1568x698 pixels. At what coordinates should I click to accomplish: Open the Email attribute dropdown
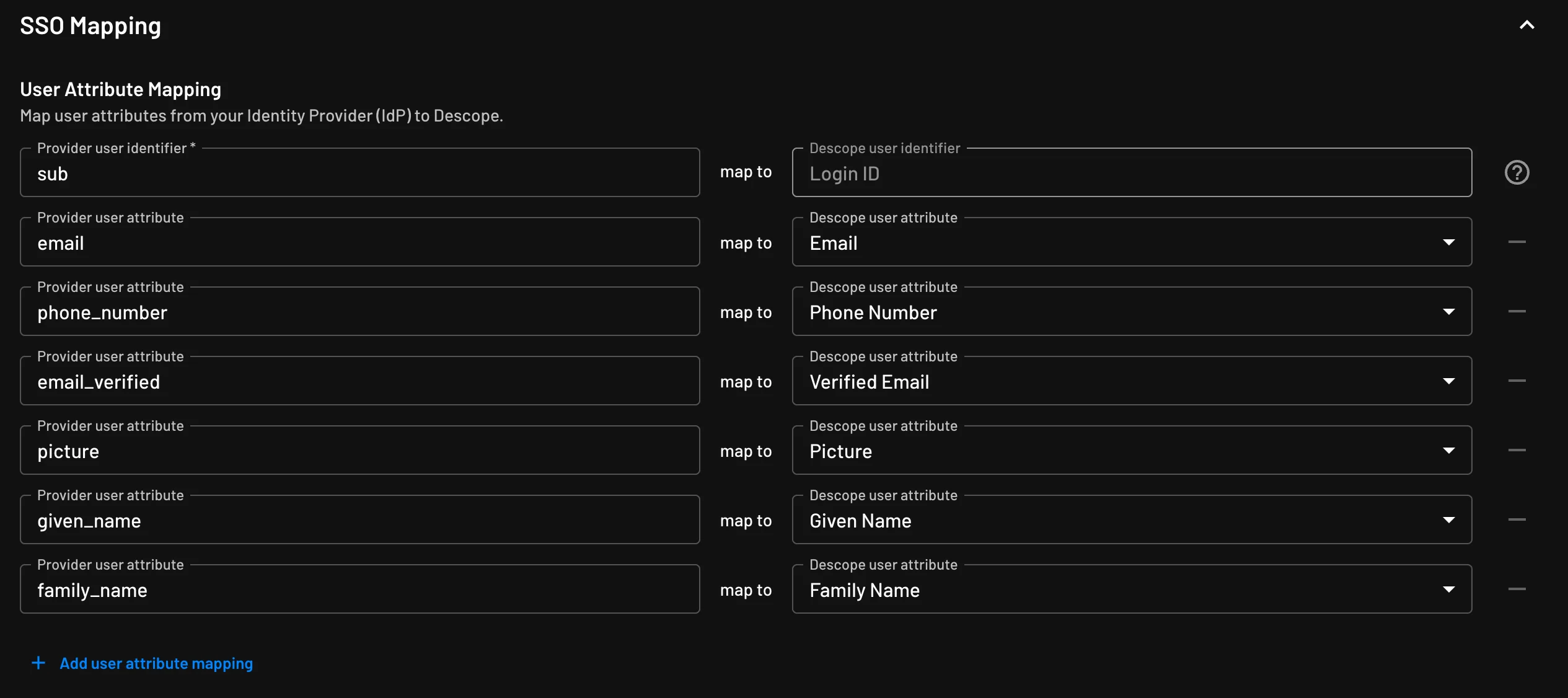tap(1448, 242)
